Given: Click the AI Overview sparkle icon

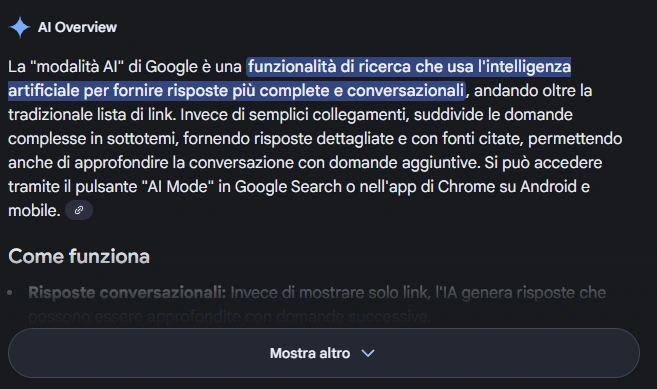Looking at the screenshot, I should tap(19, 27).
